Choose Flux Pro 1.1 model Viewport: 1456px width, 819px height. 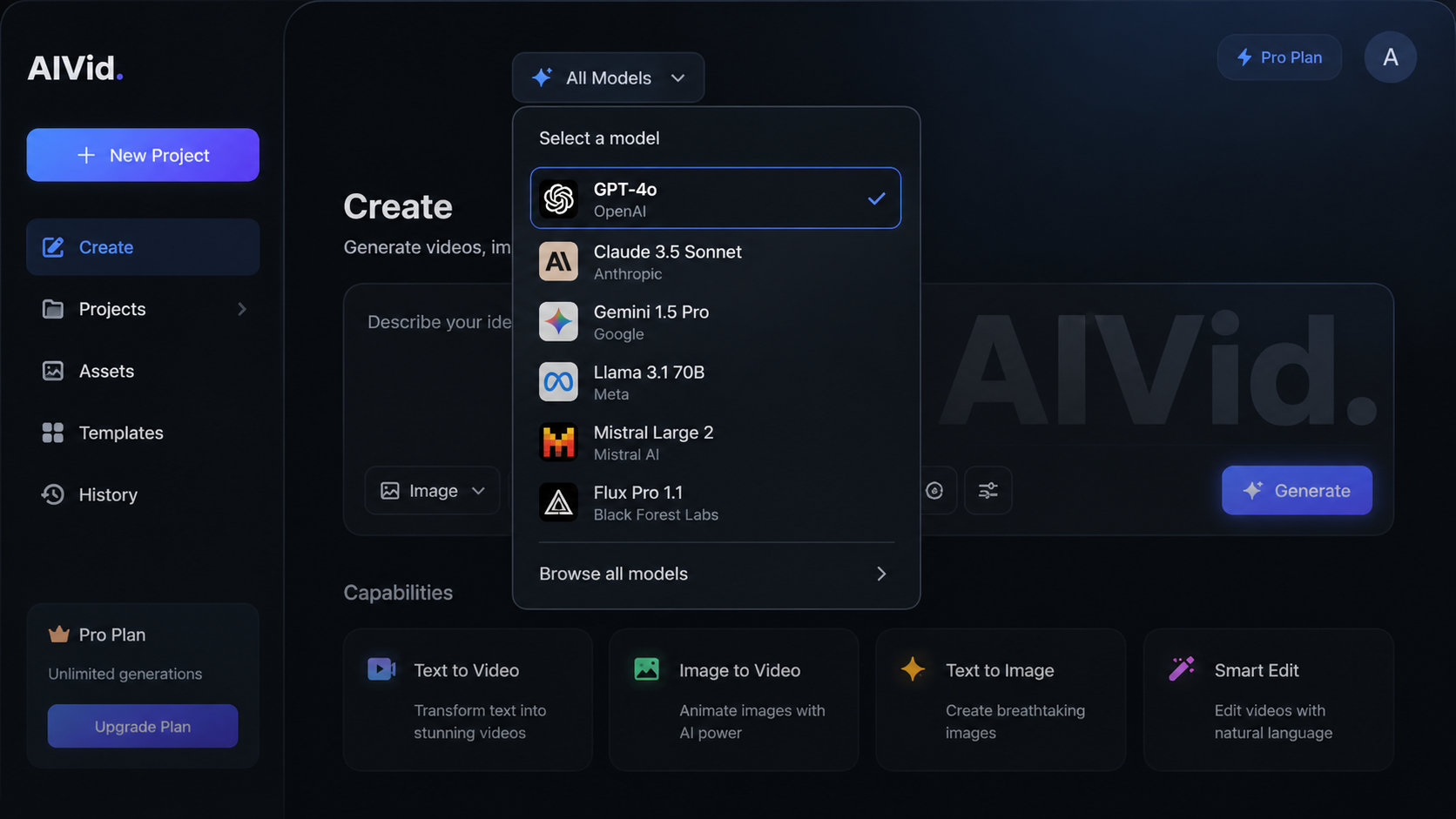coord(716,502)
